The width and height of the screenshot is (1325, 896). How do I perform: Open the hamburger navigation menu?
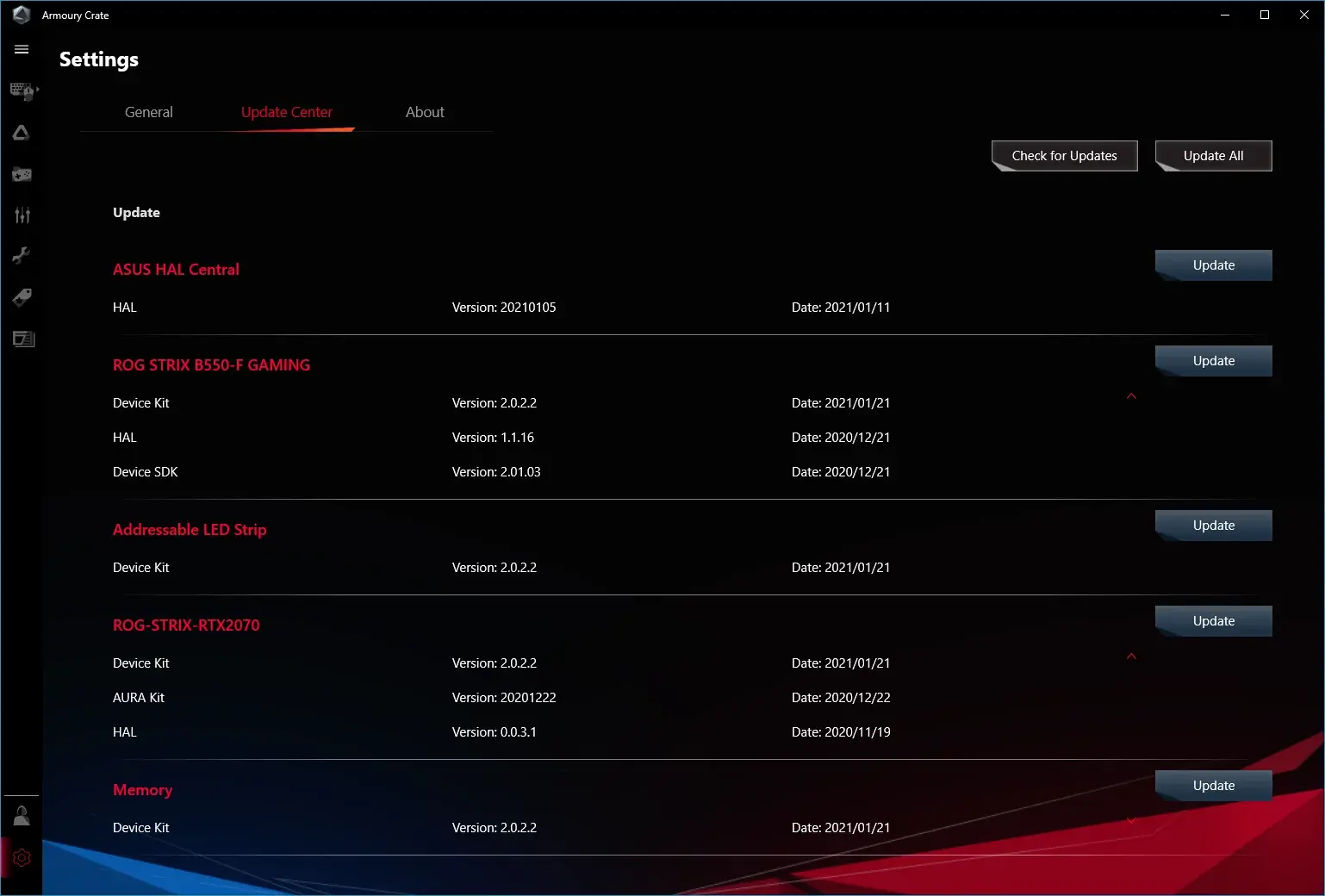click(22, 50)
